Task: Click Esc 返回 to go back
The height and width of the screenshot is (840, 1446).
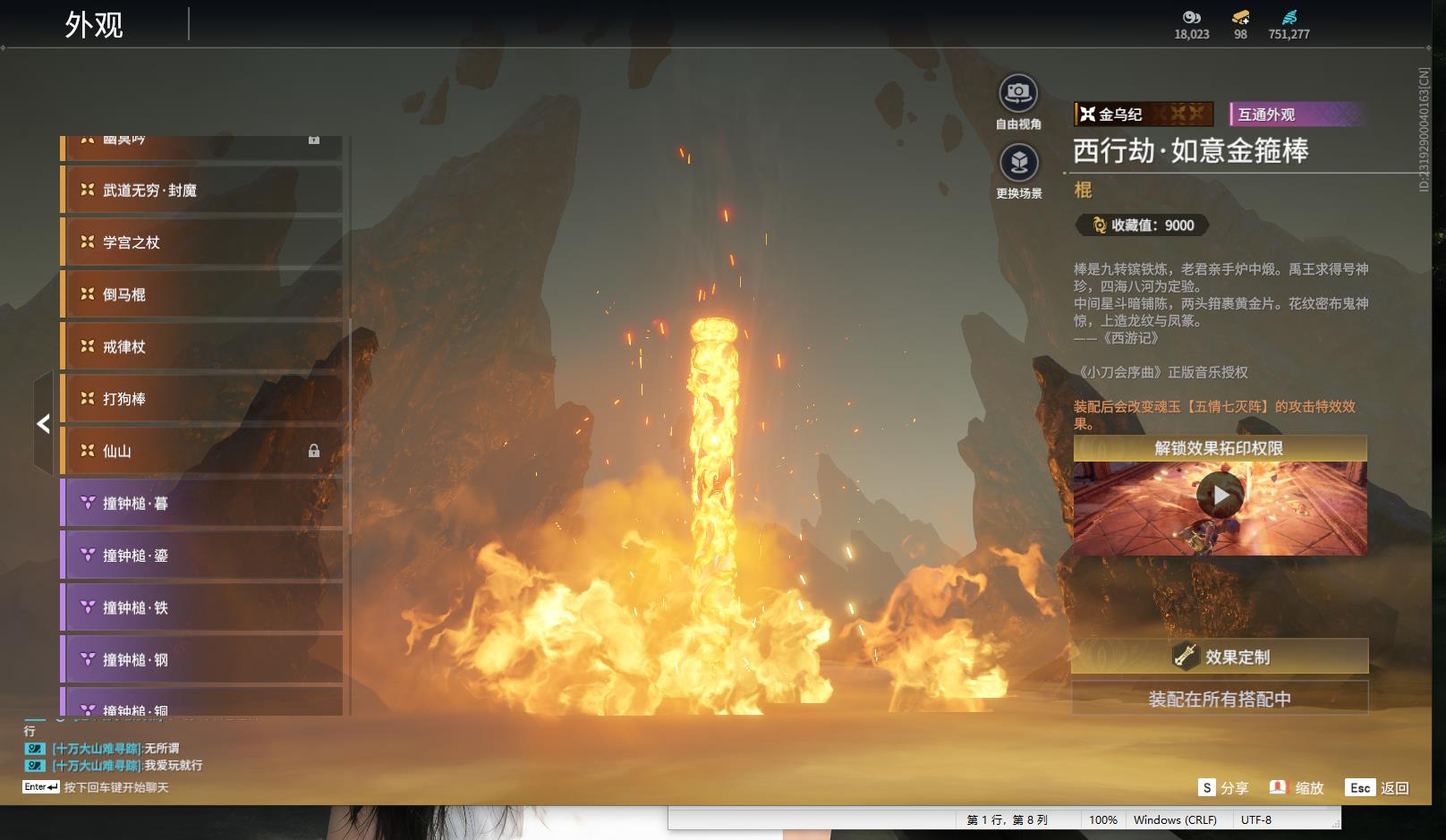Action: click(x=1377, y=788)
